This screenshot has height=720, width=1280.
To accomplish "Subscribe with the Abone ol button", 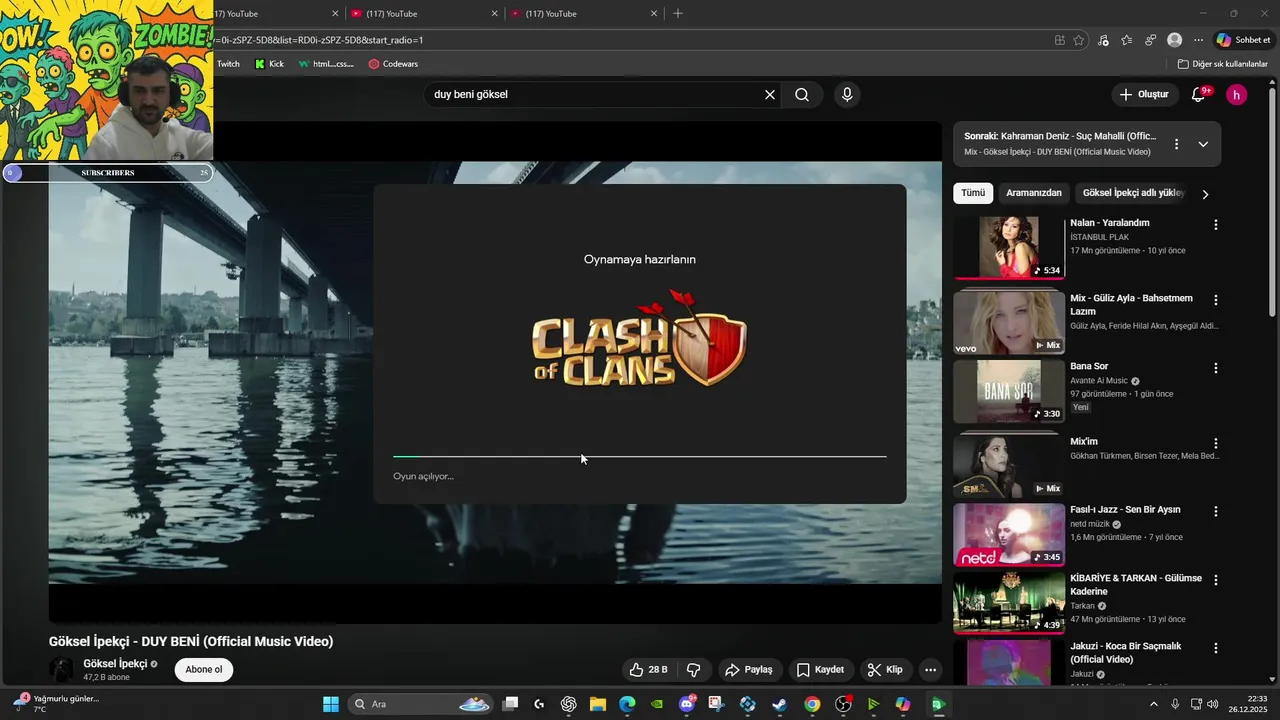I will pos(204,669).
